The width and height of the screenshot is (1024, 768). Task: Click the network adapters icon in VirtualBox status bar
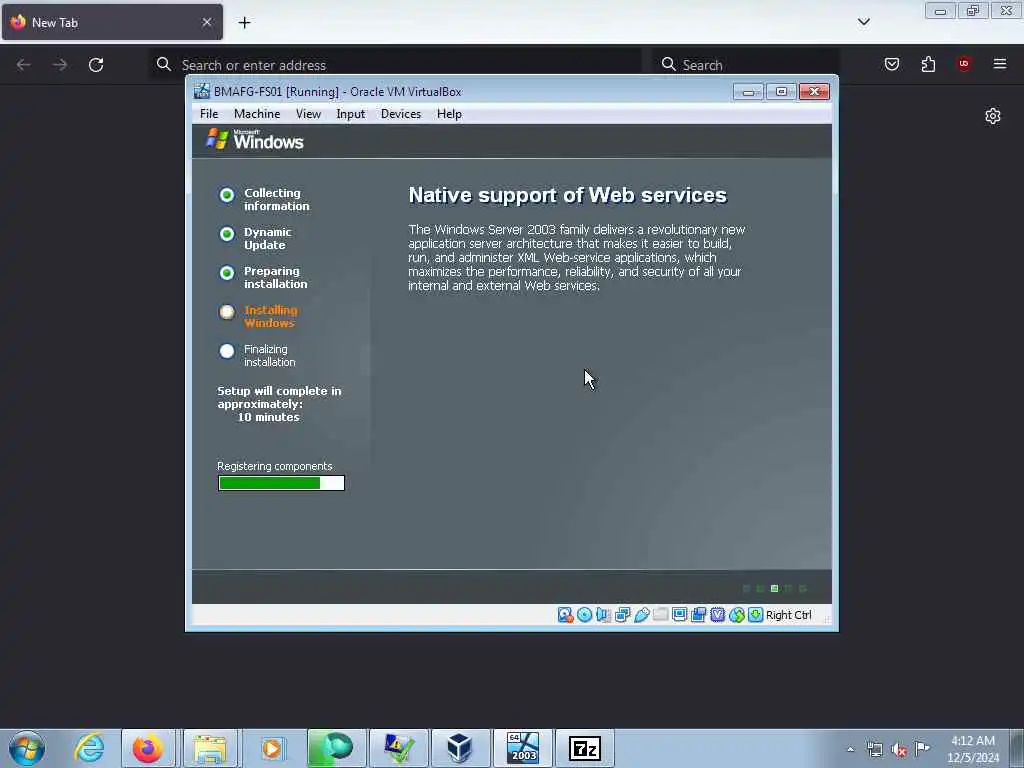[622, 615]
